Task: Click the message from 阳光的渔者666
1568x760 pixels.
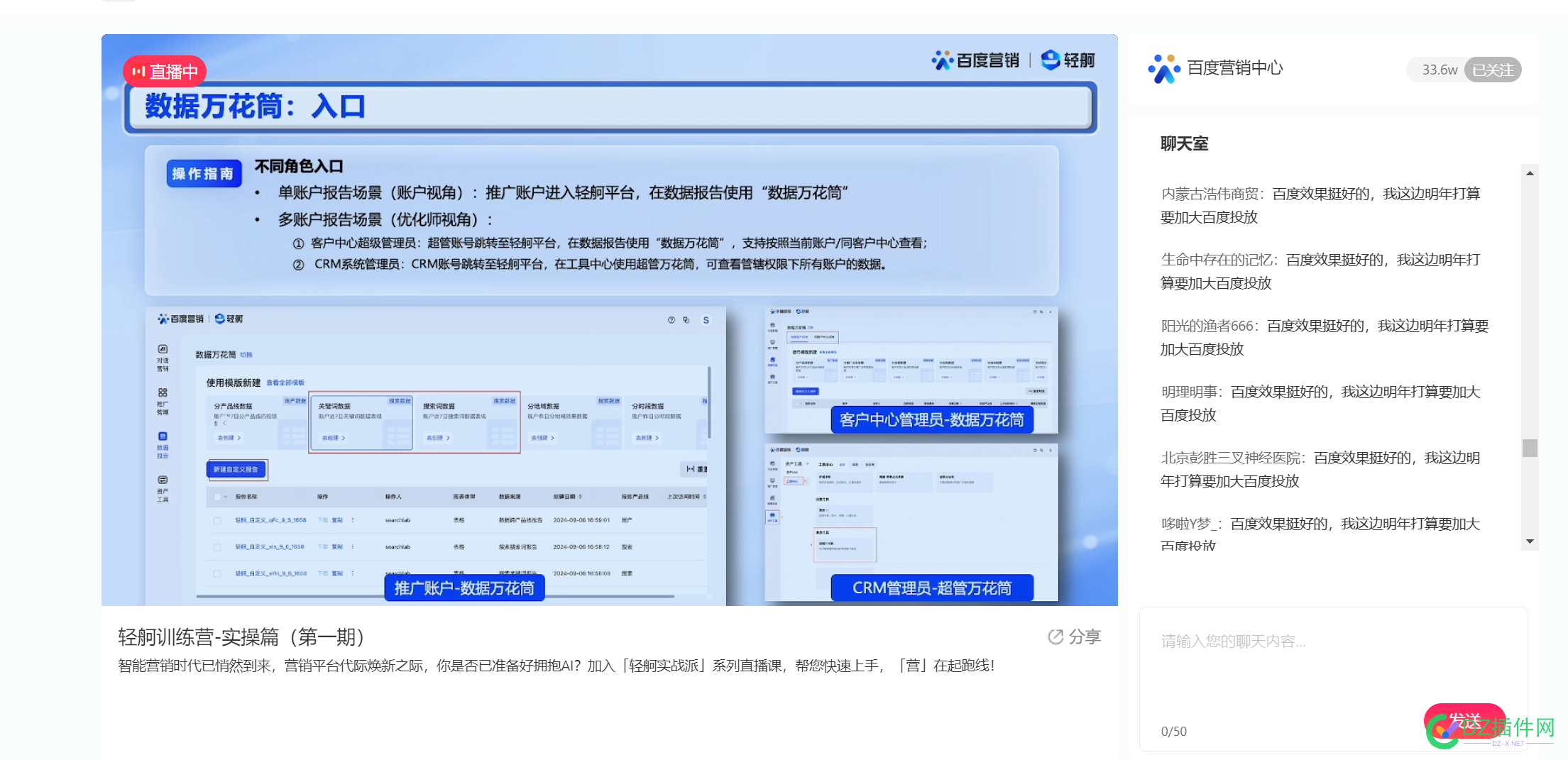Action: 1325,337
